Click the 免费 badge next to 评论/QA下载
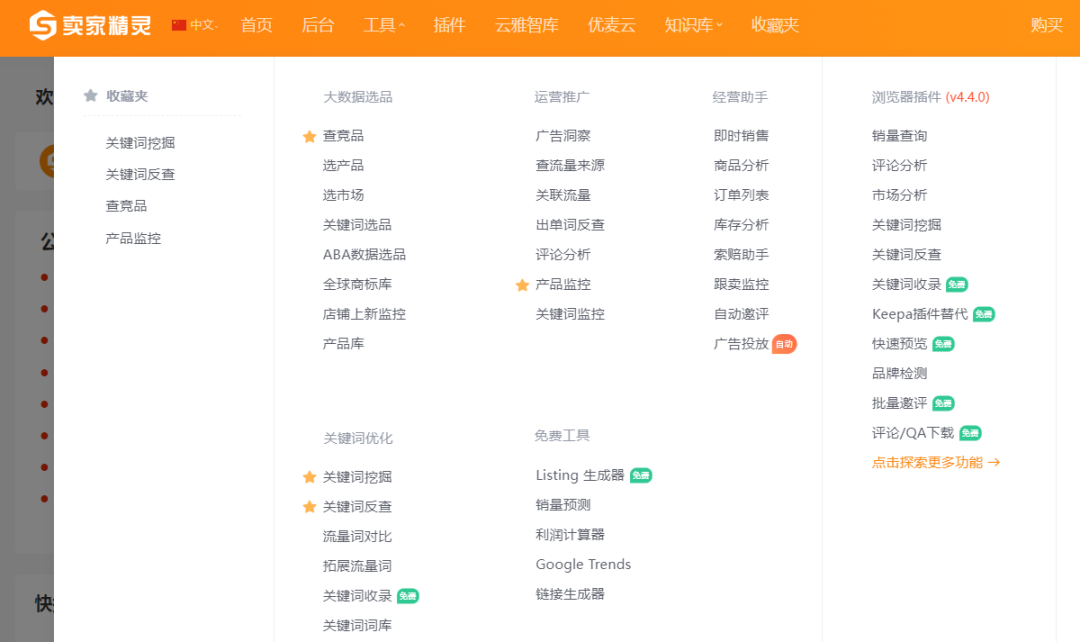Screen dimensions: 1080x642 click(x=970, y=433)
